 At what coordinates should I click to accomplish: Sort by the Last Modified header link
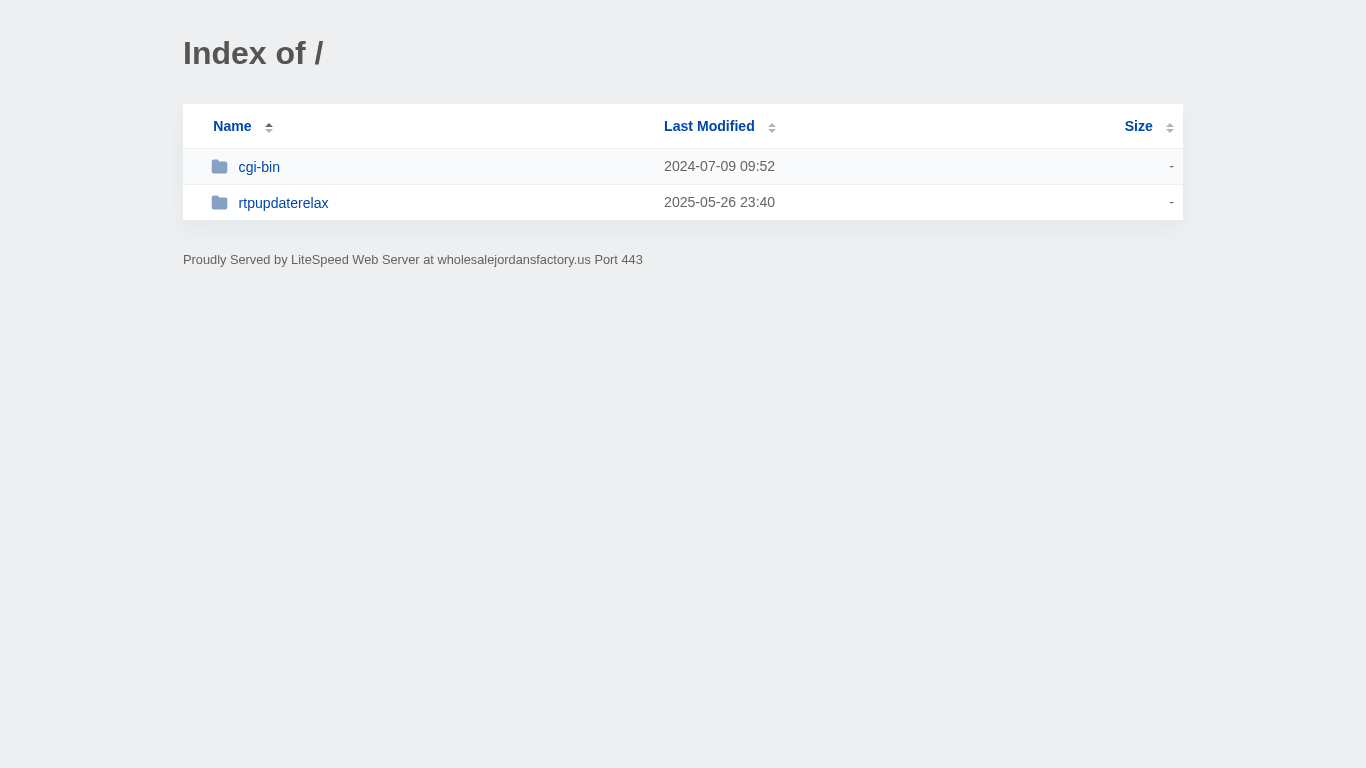pos(709,126)
